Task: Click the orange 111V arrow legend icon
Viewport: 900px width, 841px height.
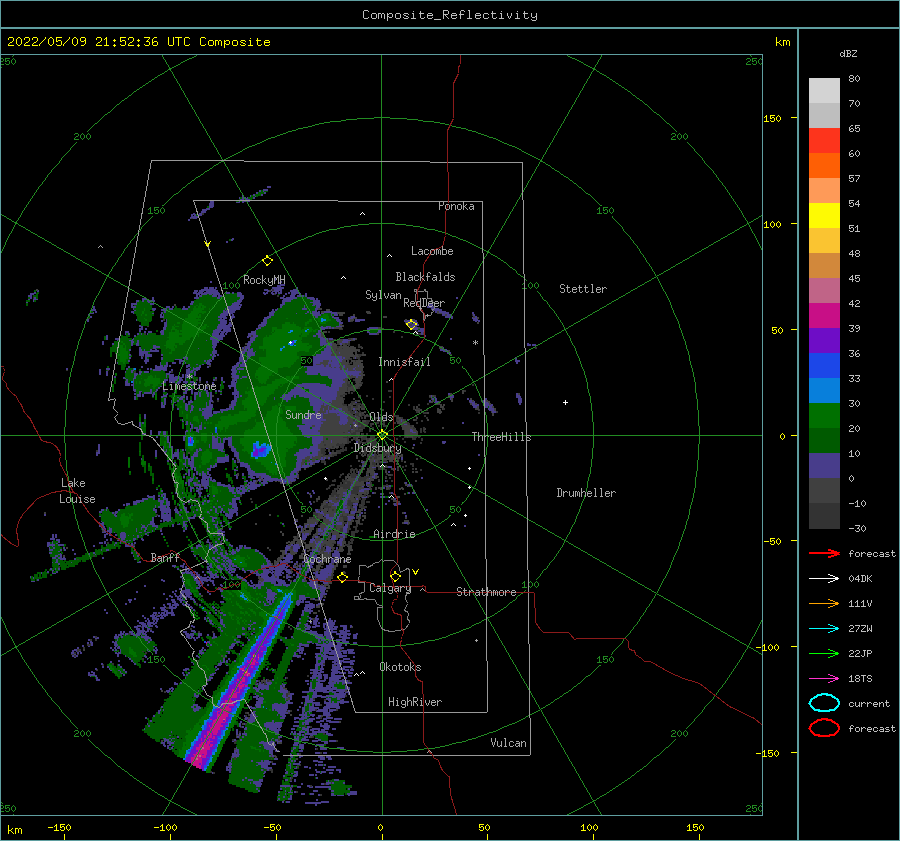Action: [824, 603]
